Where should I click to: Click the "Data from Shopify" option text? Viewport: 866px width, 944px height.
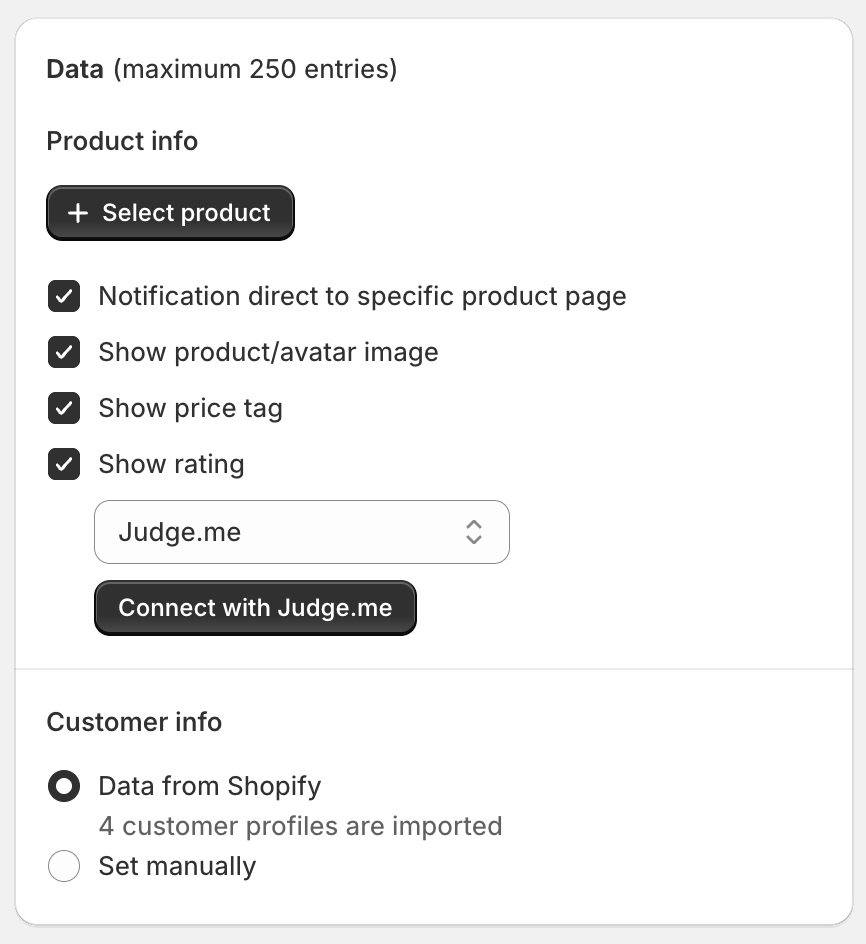[x=210, y=787]
